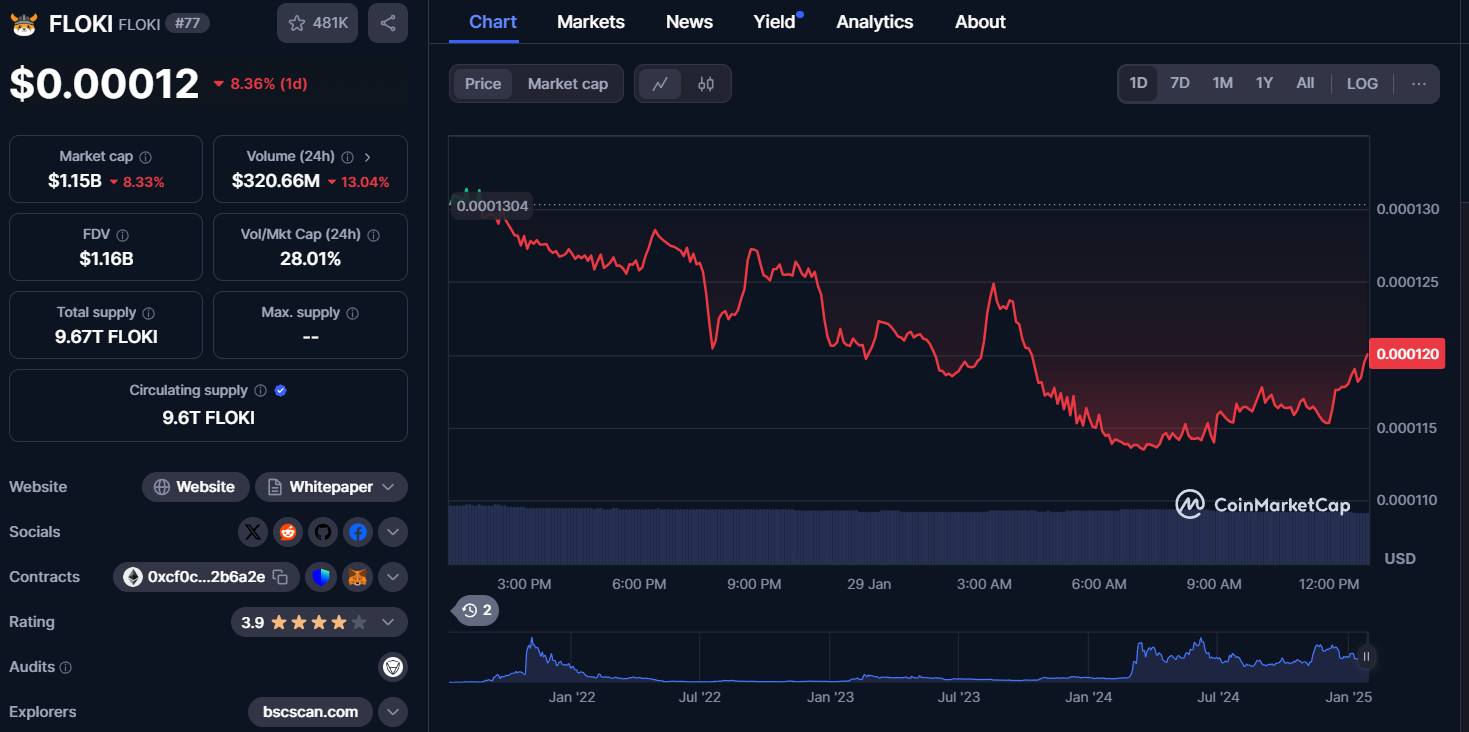Expand the Whitepaper dropdown
Screen dimensions: 1469x732
(331, 487)
